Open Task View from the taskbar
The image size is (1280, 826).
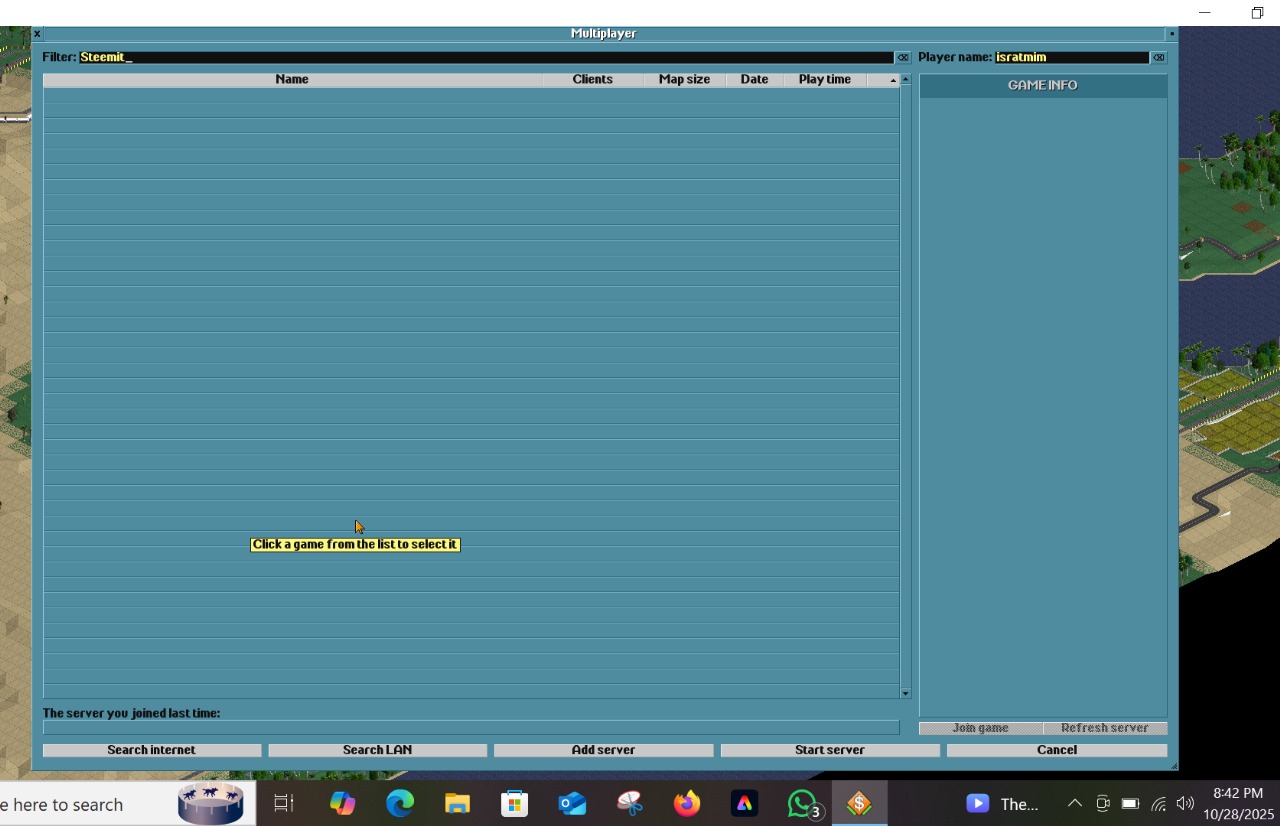[284, 804]
